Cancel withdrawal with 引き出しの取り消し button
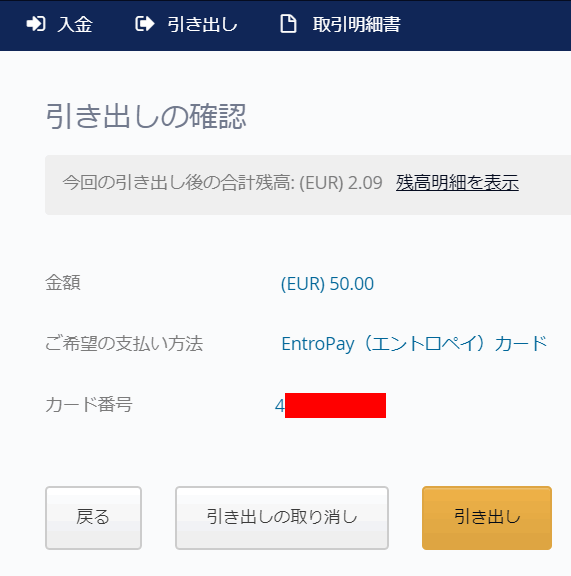 282,518
